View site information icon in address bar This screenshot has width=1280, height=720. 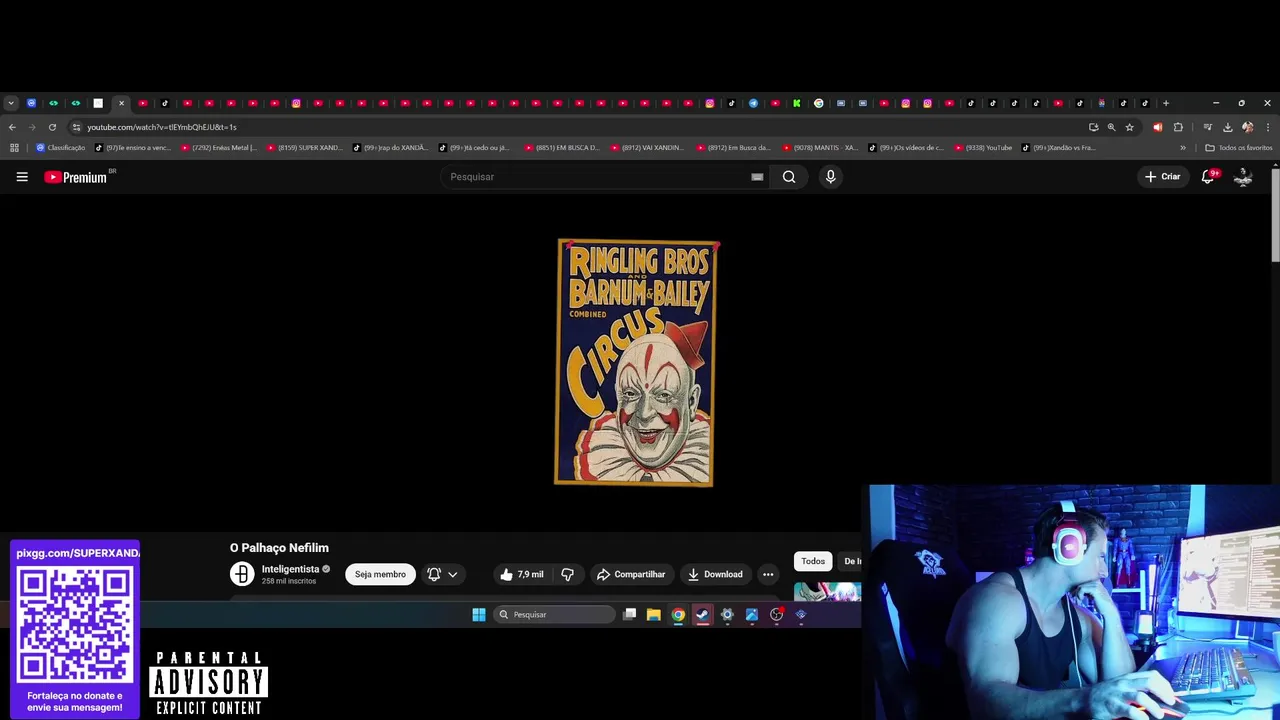click(x=76, y=127)
